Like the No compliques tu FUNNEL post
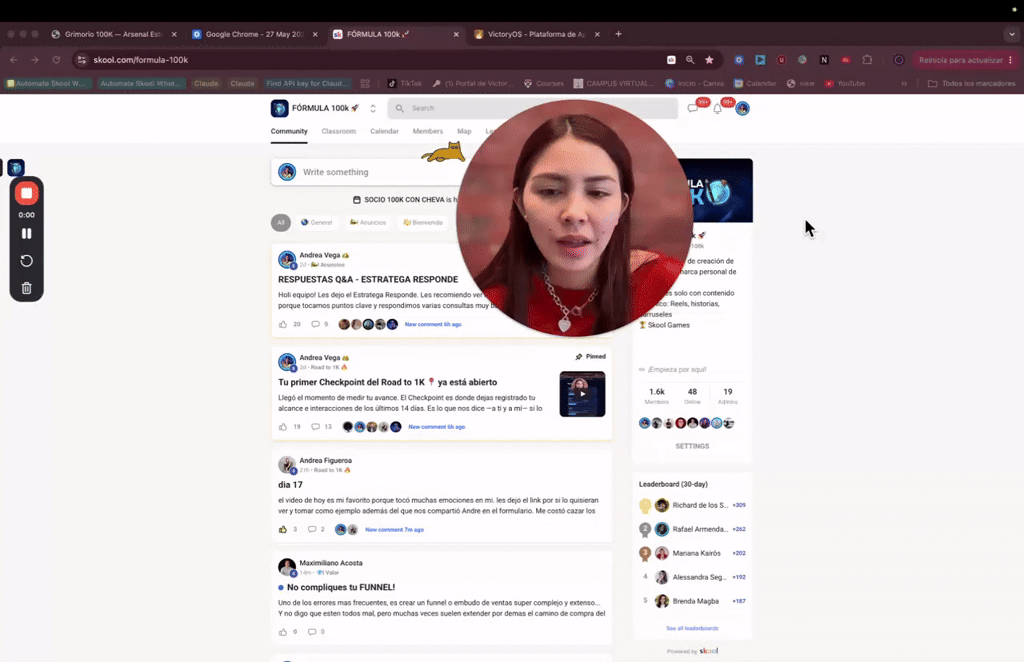 click(283, 632)
